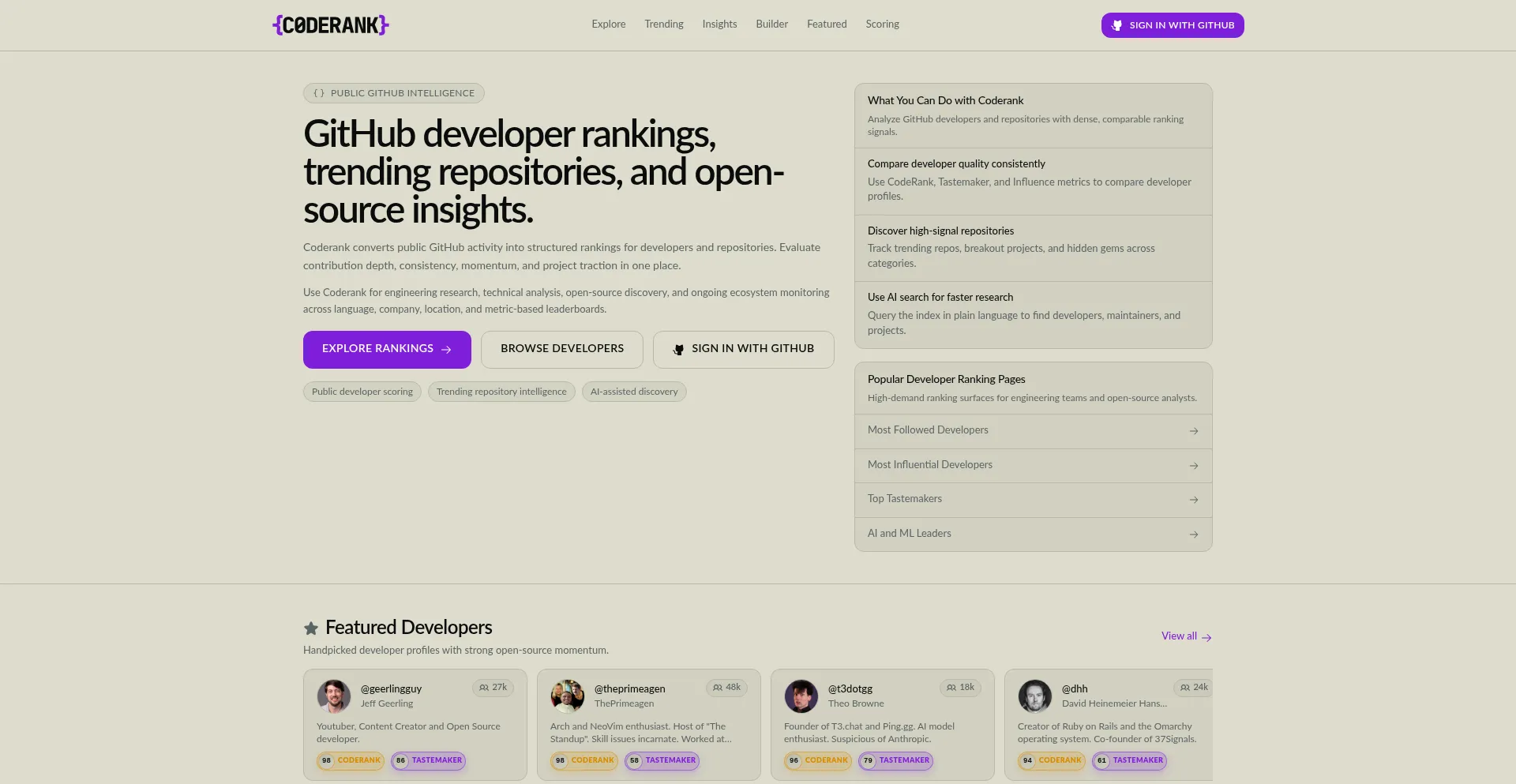Click the arrow icon on Explore Rankings
Screen dimensions: 1516x784
pyautogui.click(x=446, y=349)
